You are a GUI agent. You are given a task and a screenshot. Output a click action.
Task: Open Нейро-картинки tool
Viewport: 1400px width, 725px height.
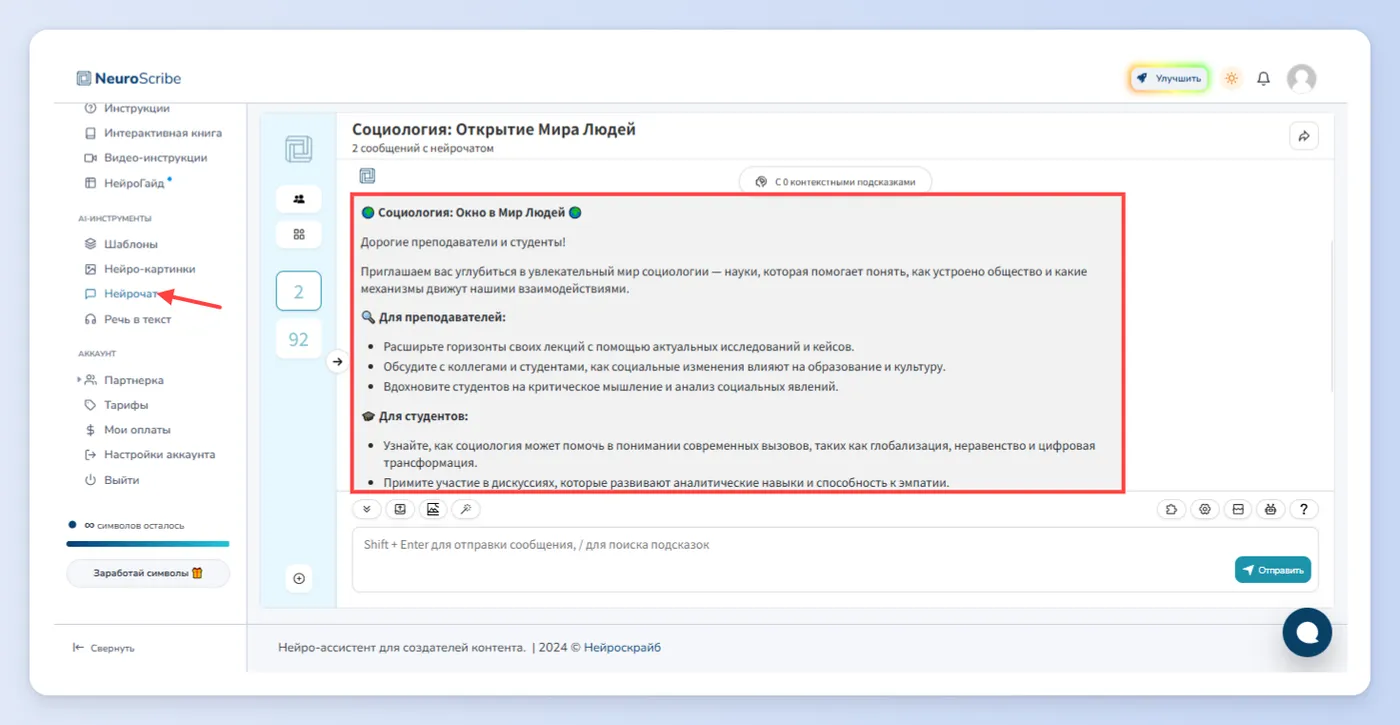click(140, 269)
